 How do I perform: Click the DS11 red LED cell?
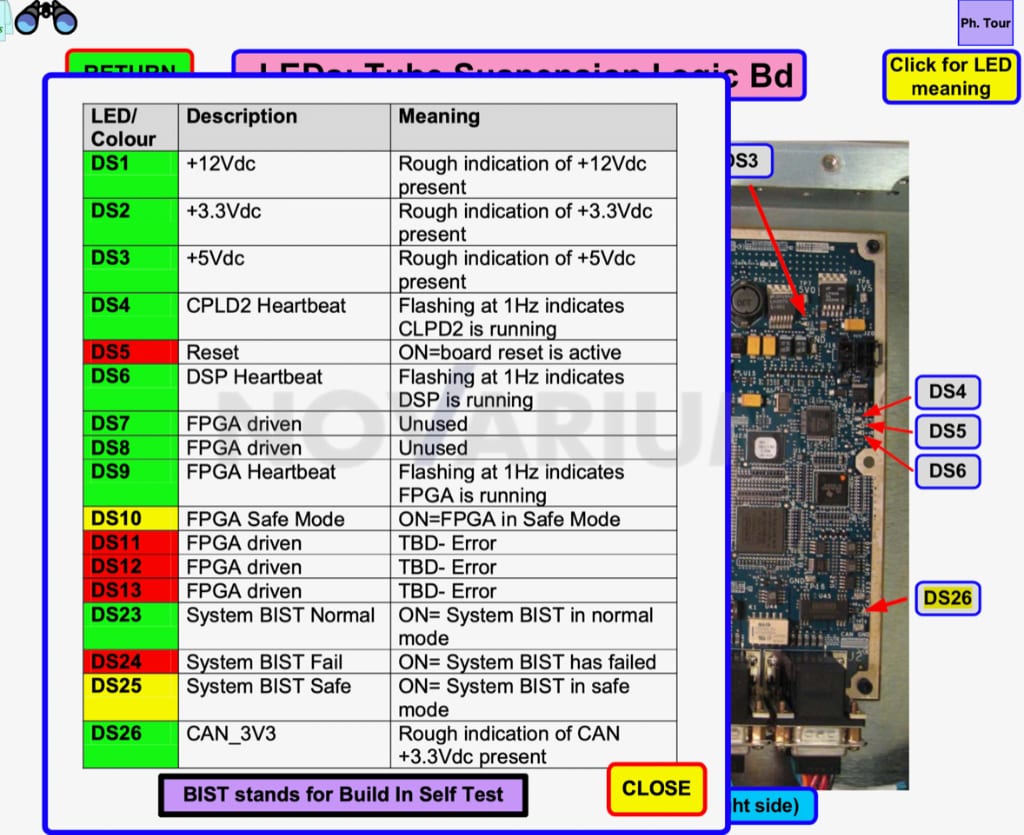[x=131, y=543]
